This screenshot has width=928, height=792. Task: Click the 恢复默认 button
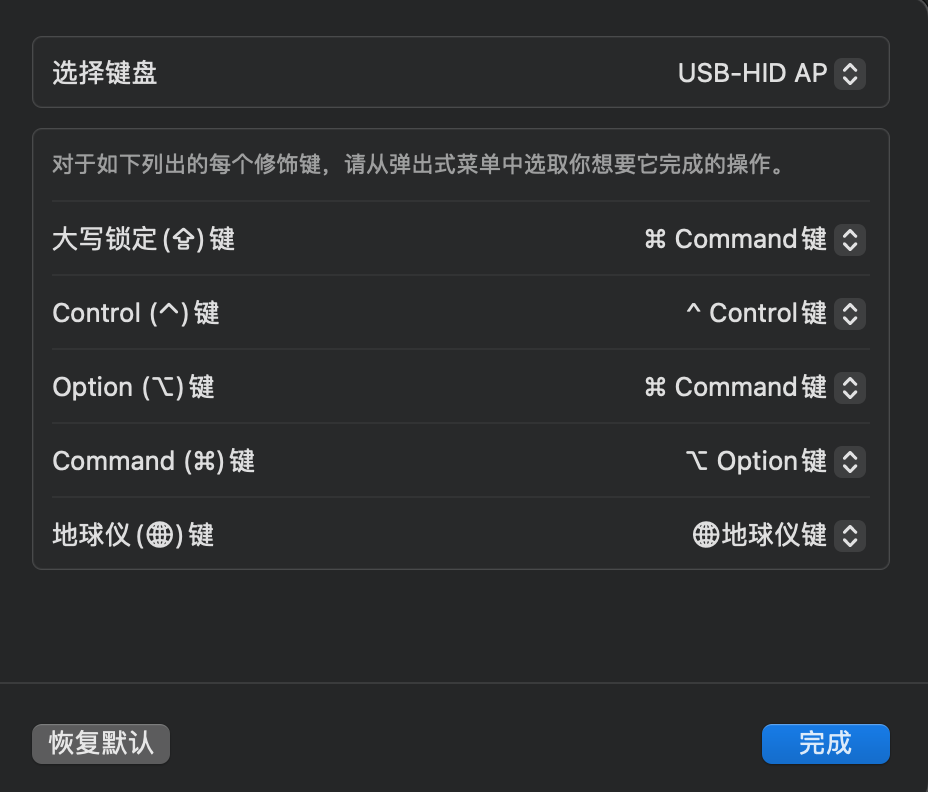(100, 743)
